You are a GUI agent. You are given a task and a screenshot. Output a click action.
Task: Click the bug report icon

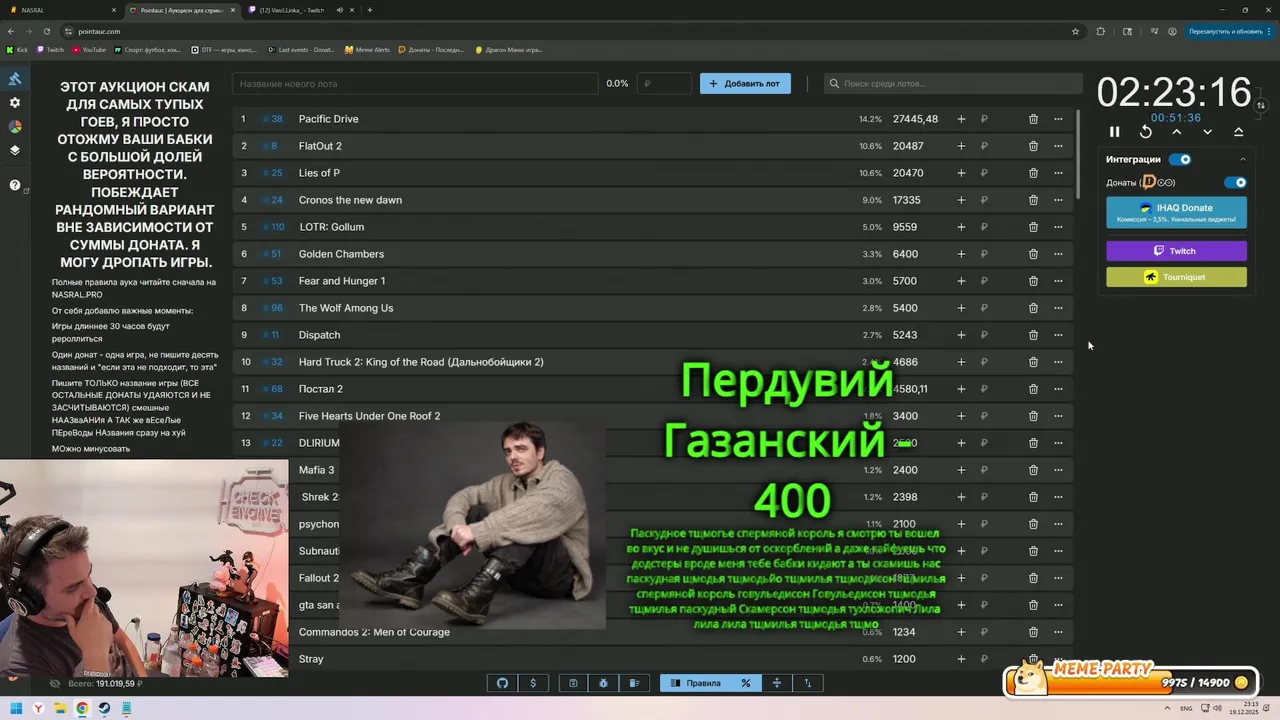(x=604, y=683)
